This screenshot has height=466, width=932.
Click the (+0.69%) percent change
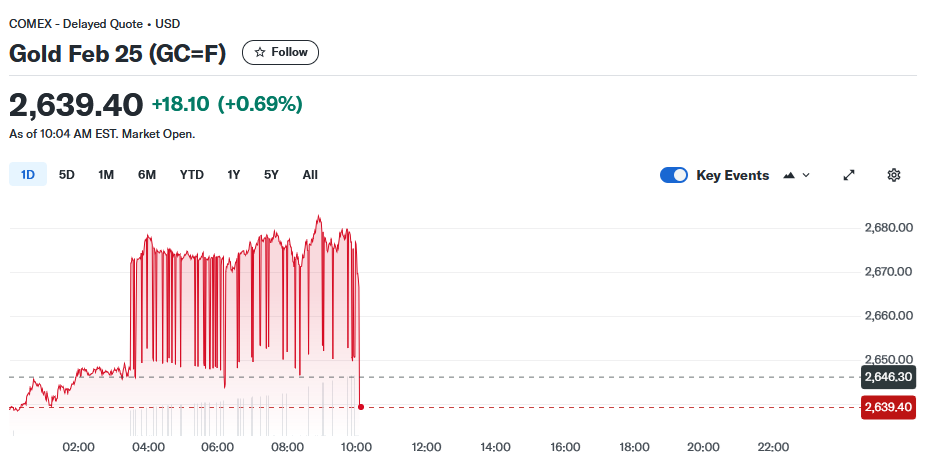tap(260, 105)
